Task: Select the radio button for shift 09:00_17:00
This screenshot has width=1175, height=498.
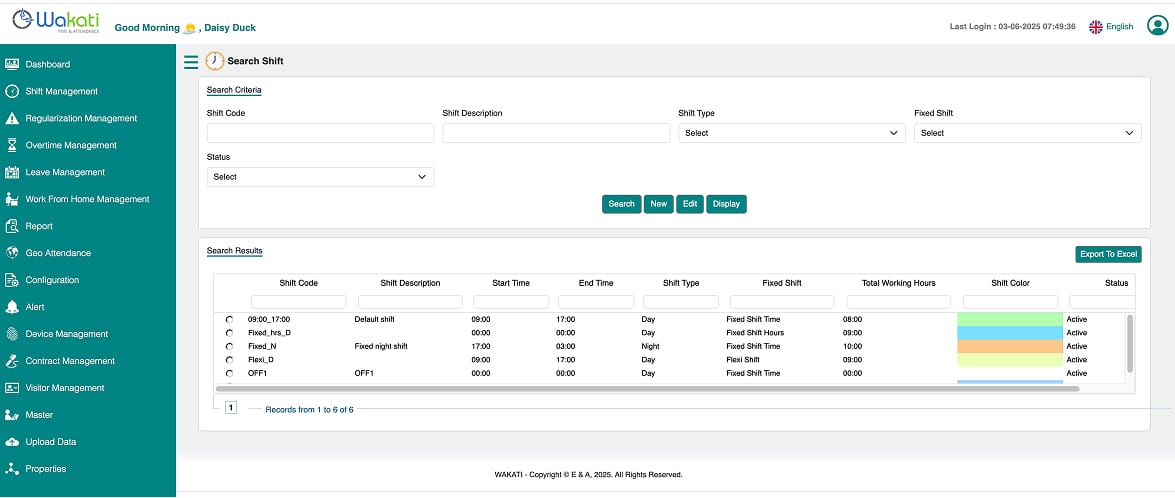Action: coord(229,320)
